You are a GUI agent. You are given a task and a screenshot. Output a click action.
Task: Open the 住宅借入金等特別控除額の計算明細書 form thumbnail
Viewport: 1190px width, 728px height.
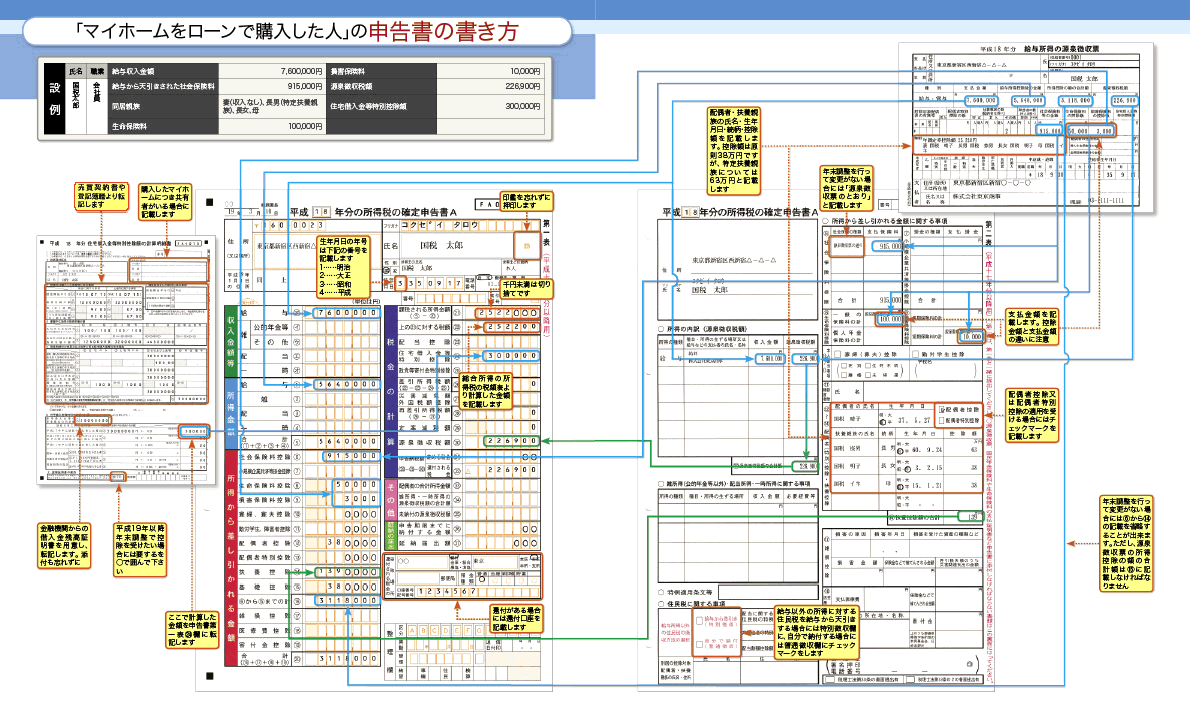124,359
